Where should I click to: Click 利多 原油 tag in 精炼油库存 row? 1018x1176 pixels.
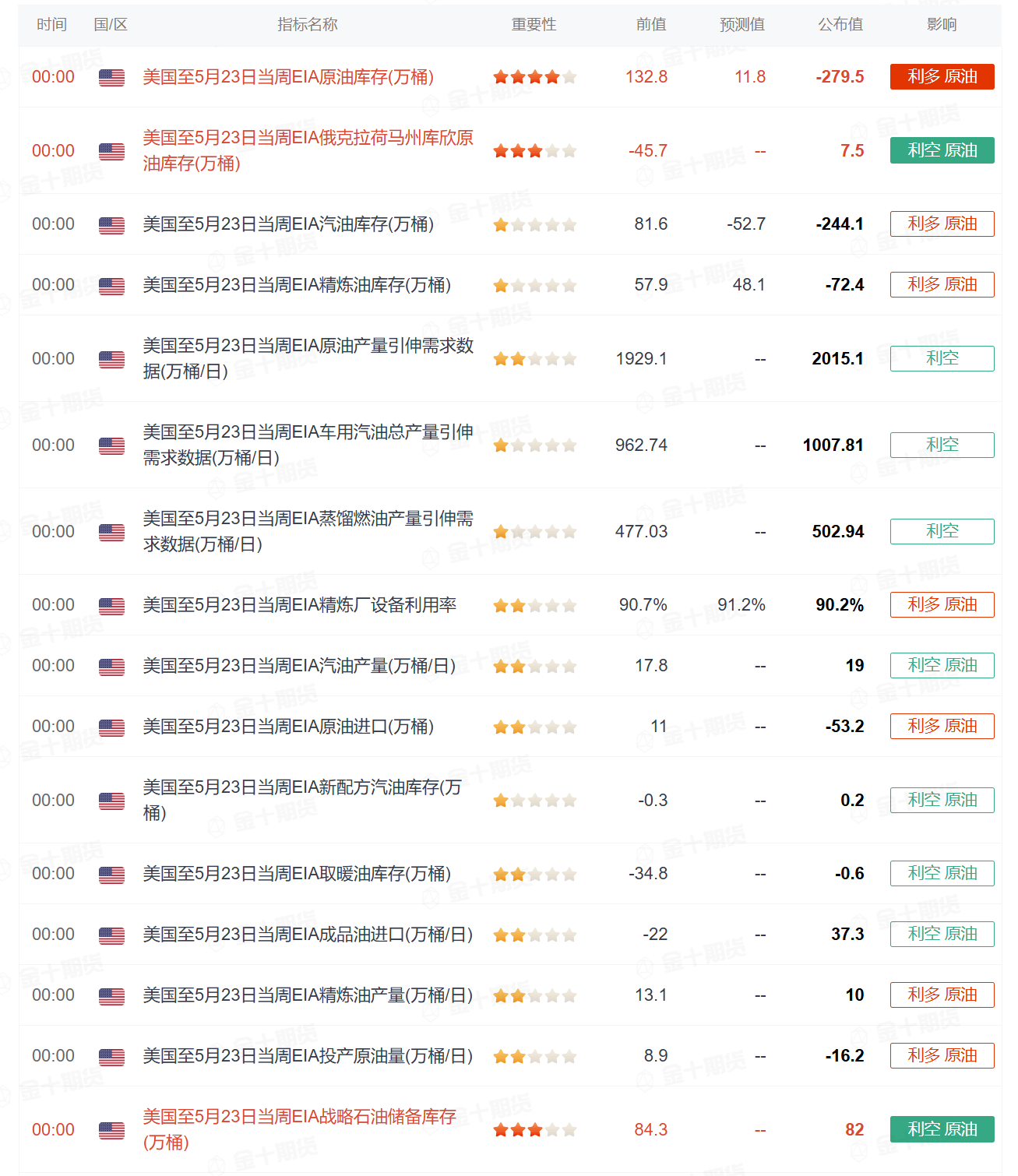(x=942, y=284)
